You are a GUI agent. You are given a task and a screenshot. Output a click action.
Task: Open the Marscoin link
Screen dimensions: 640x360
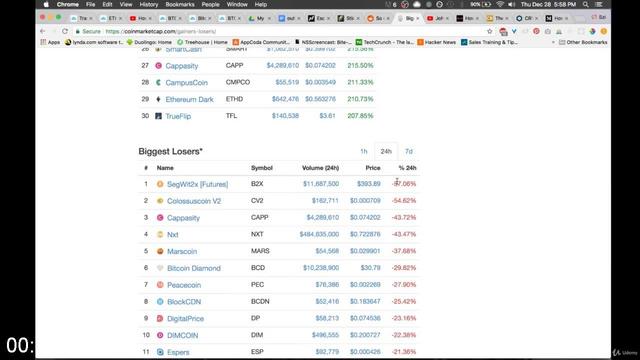coord(182,251)
